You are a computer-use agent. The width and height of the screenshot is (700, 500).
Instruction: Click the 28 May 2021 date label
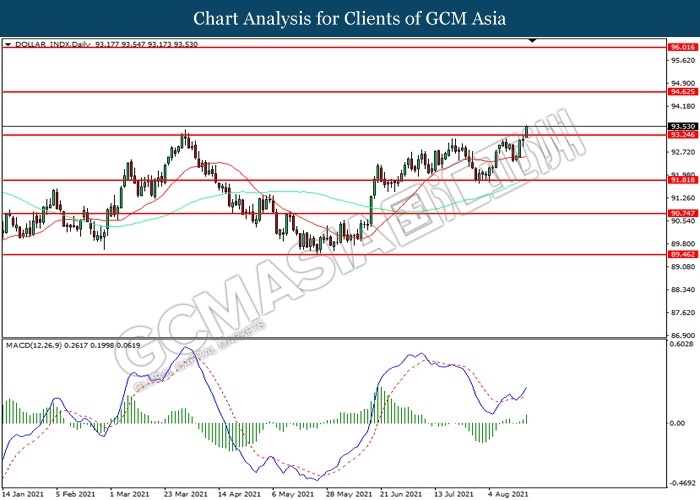point(347,493)
